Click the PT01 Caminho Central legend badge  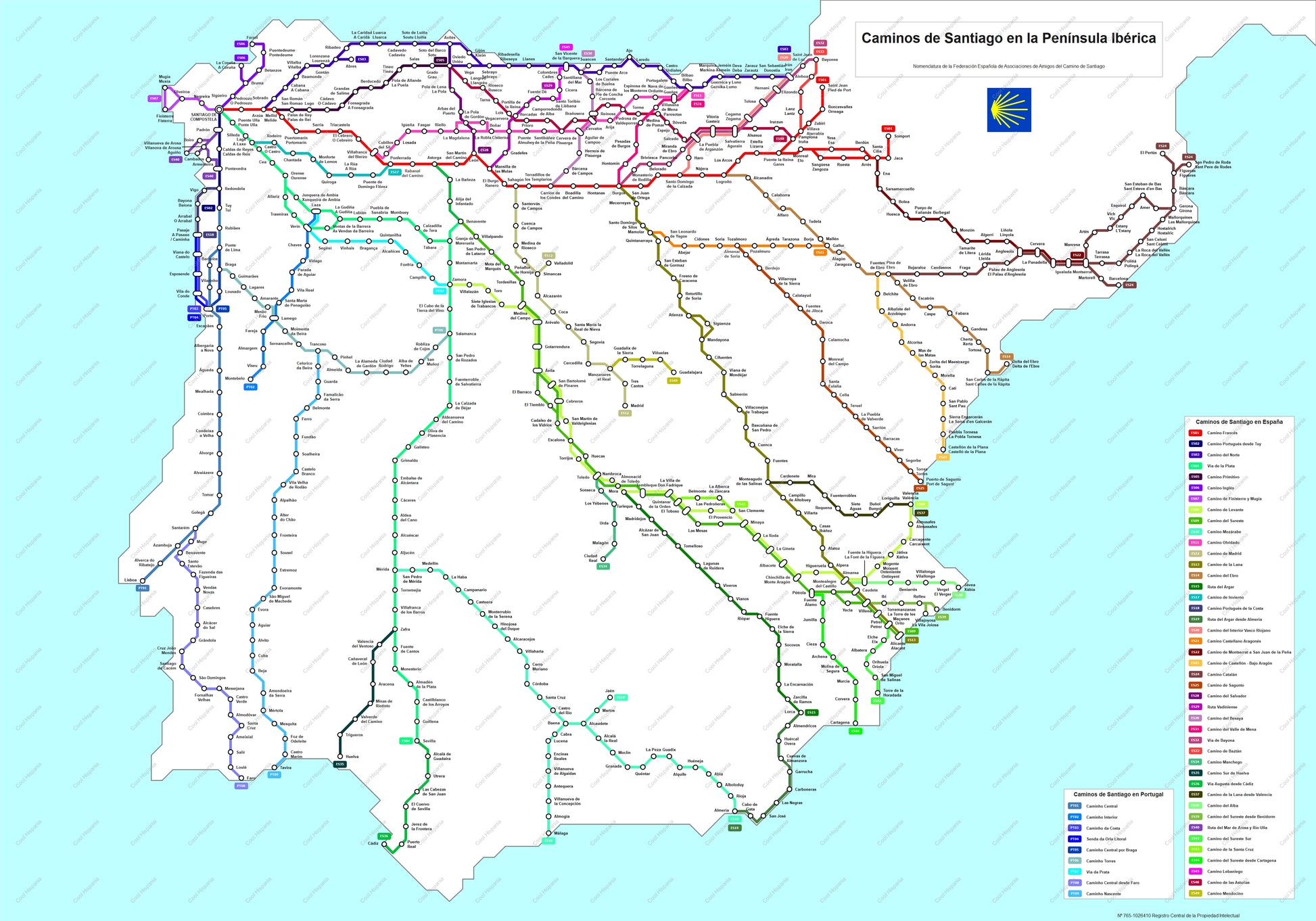point(1075,806)
